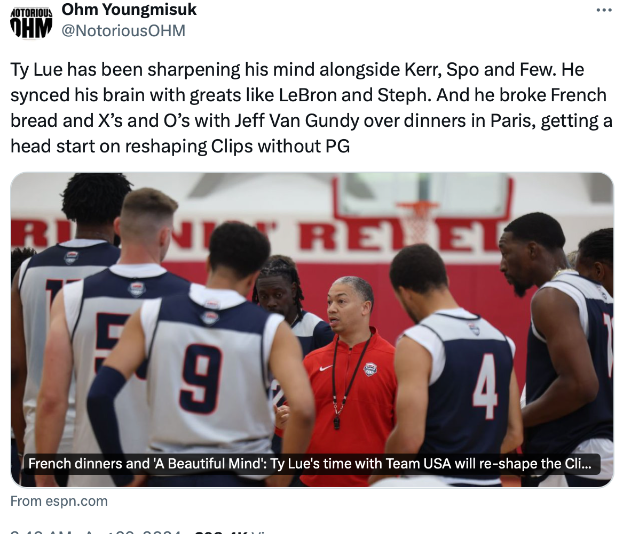The height and width of the screenshot is (534, 631).
Task: Click the Notorious OHM profile avatar
Action: click(x=31, y=23)
